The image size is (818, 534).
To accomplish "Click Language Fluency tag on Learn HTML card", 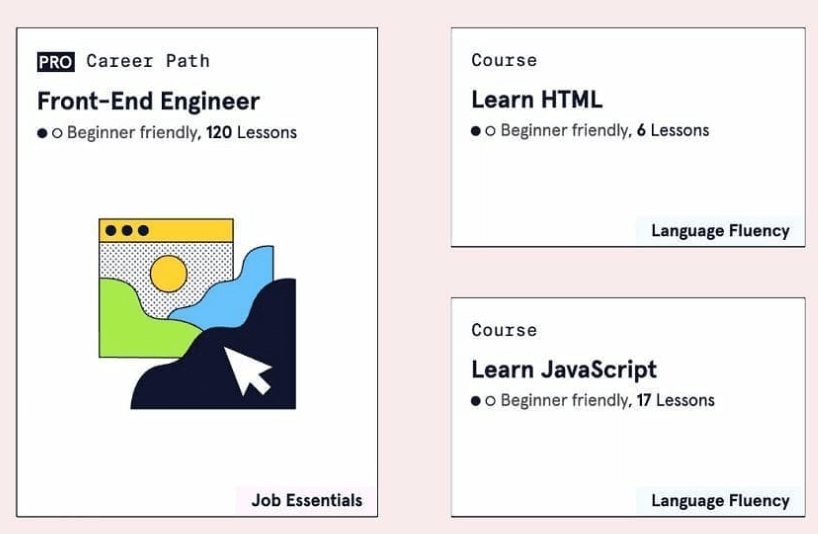I will point(720,231).
